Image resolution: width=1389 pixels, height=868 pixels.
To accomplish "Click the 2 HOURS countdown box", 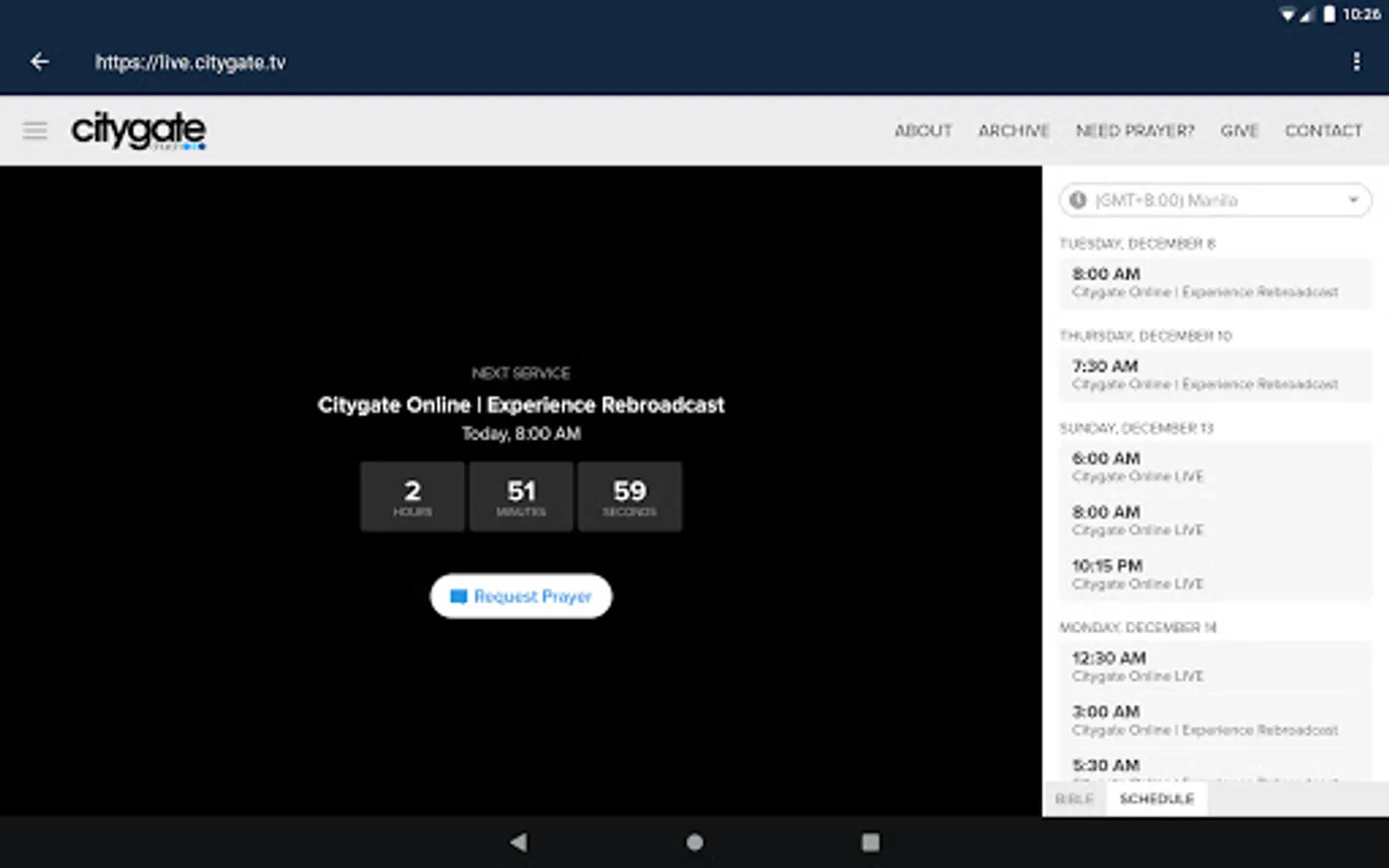I will (x=413, y=497).
